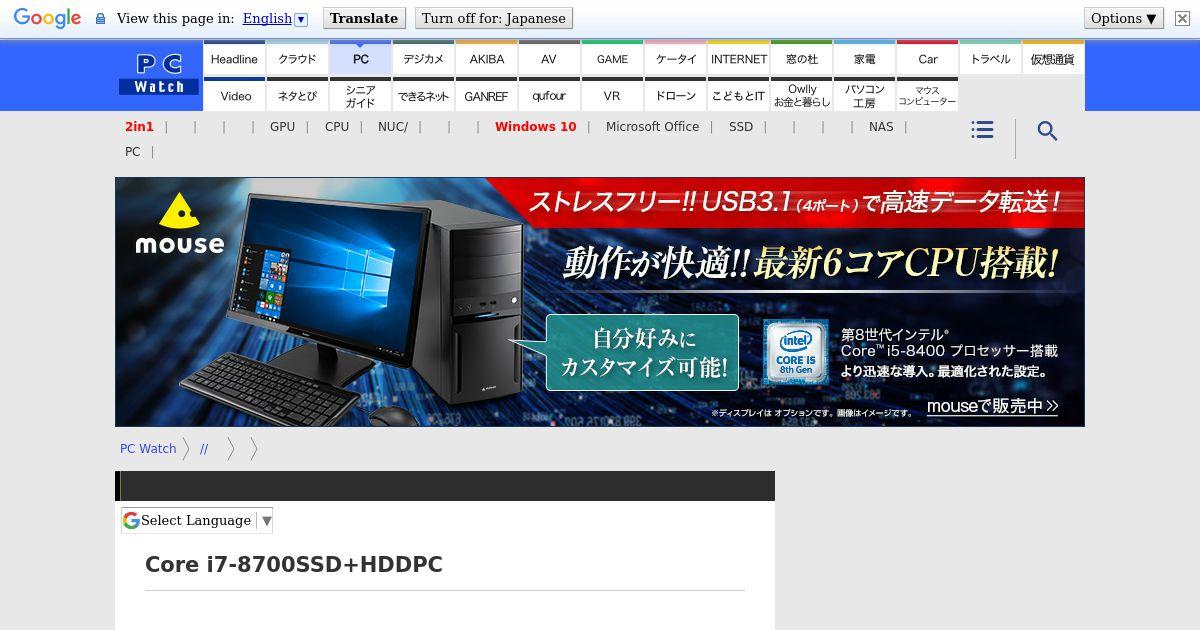Click Turn off for: Japanese

pyautogui.click(x=493, y=18)
